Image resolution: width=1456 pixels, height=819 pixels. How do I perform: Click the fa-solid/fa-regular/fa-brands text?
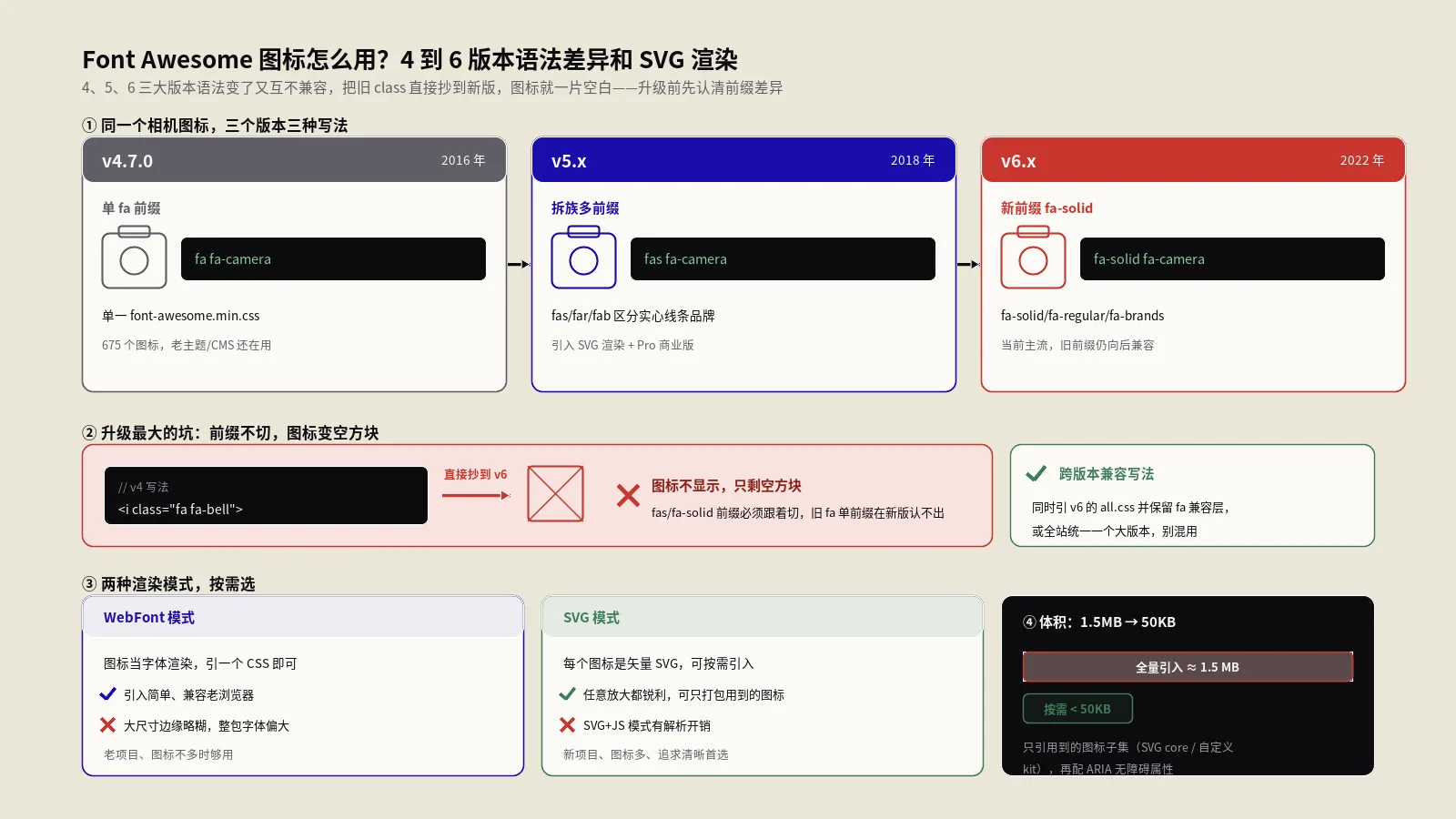1082,316
